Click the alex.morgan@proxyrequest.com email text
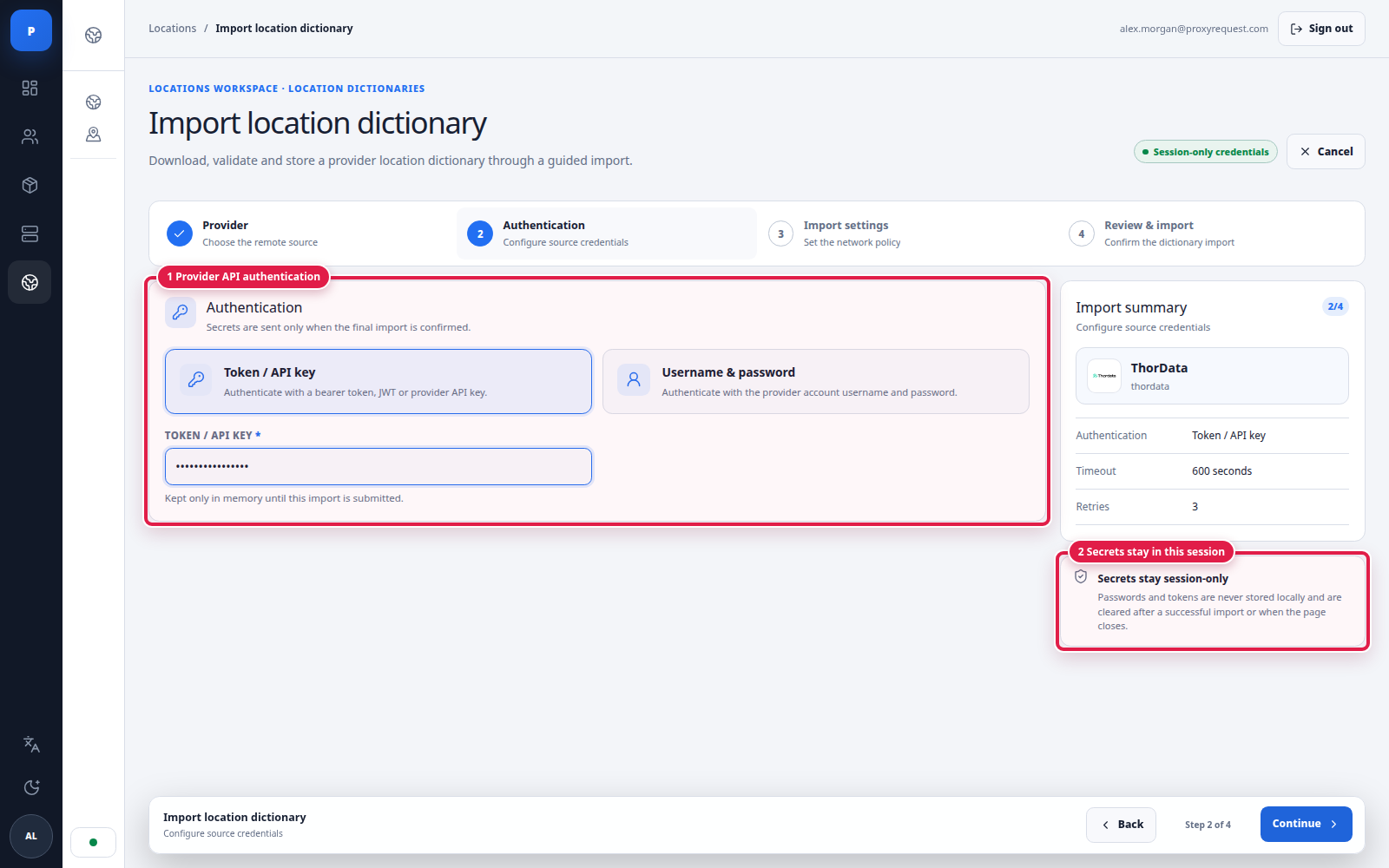Image resolution: width=1389 pixels, height=868 pixels. tap(1194, 29)
